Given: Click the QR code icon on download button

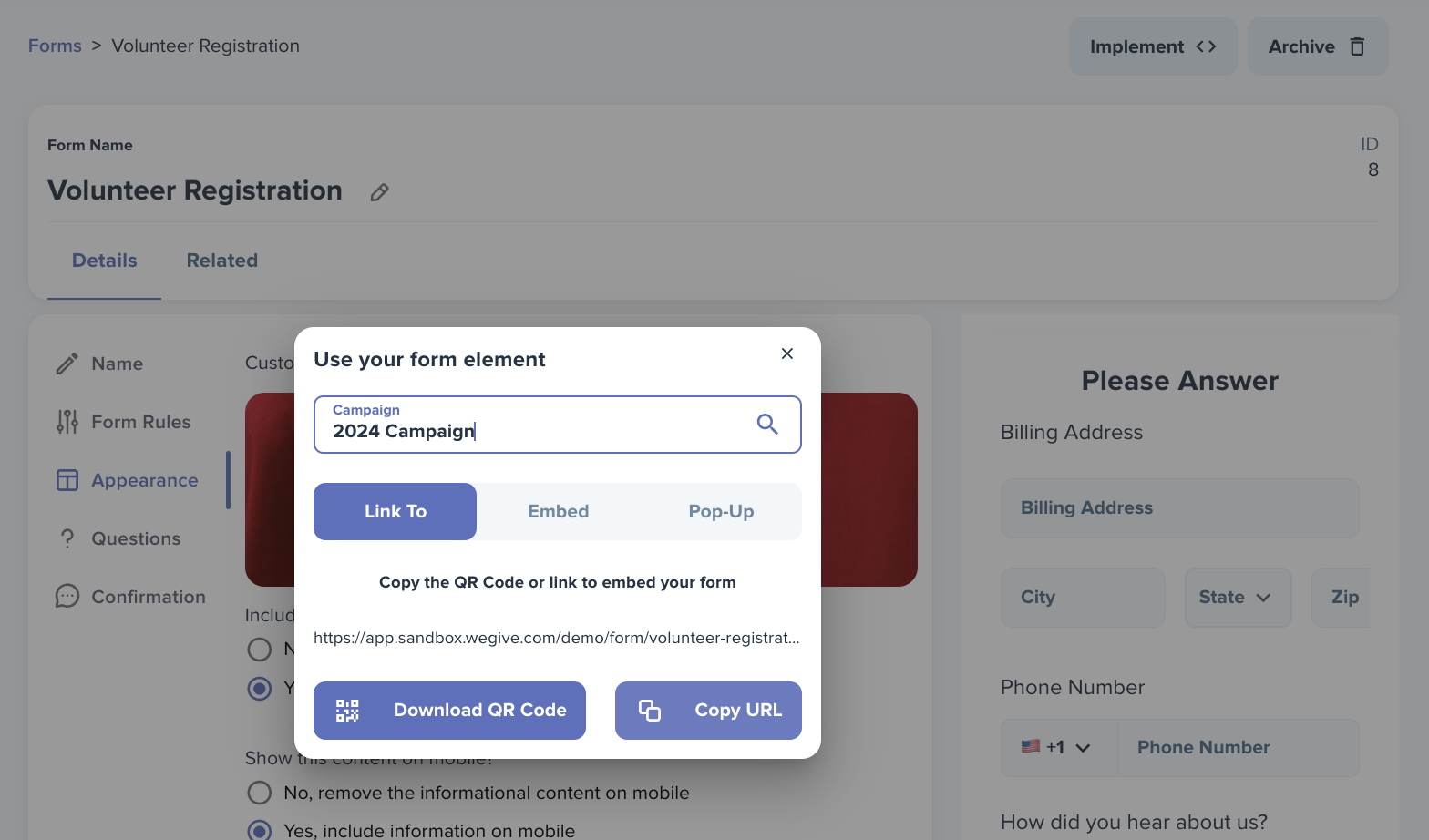Looking at the screenshot, I should (347, 711).
